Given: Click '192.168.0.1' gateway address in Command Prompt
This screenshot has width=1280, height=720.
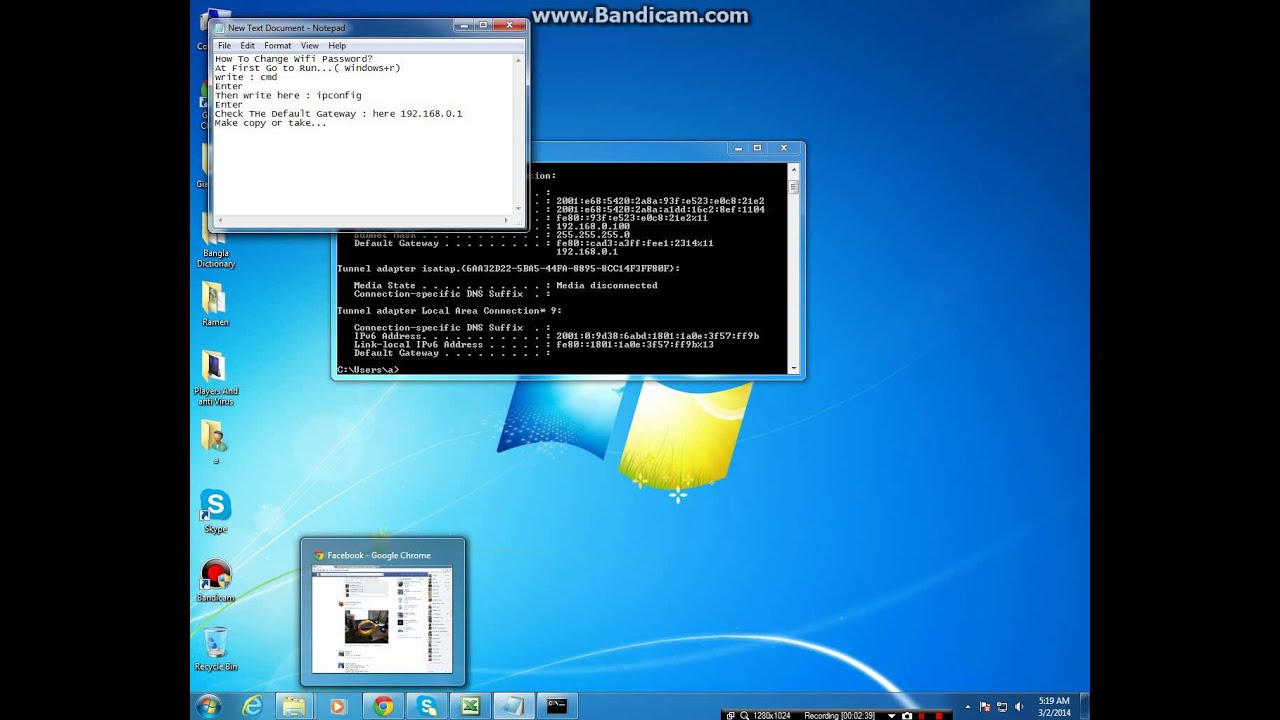Looking at the screenshot, I should (586, 252).
